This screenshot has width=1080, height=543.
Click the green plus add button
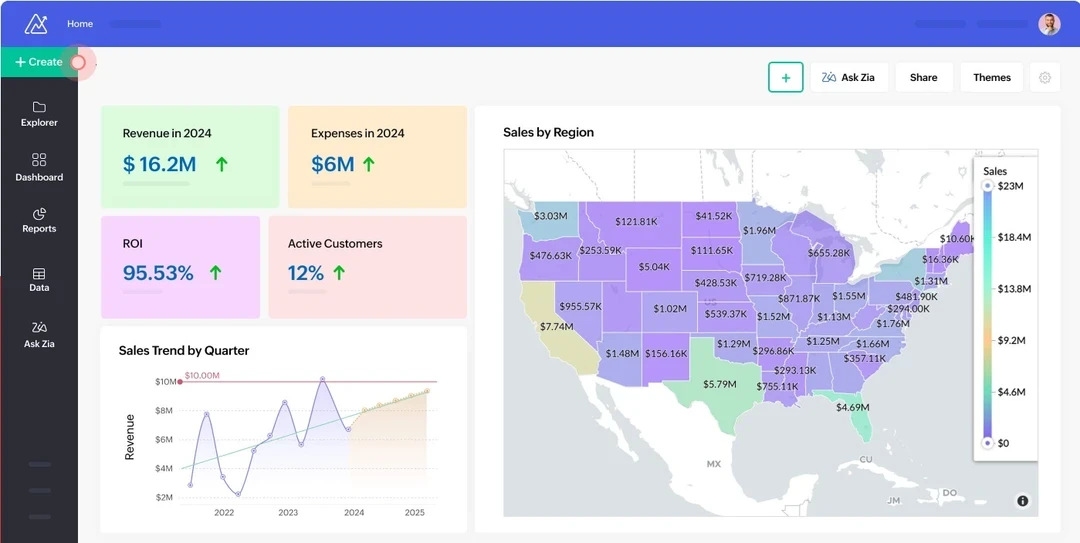[x=785, y=77]
